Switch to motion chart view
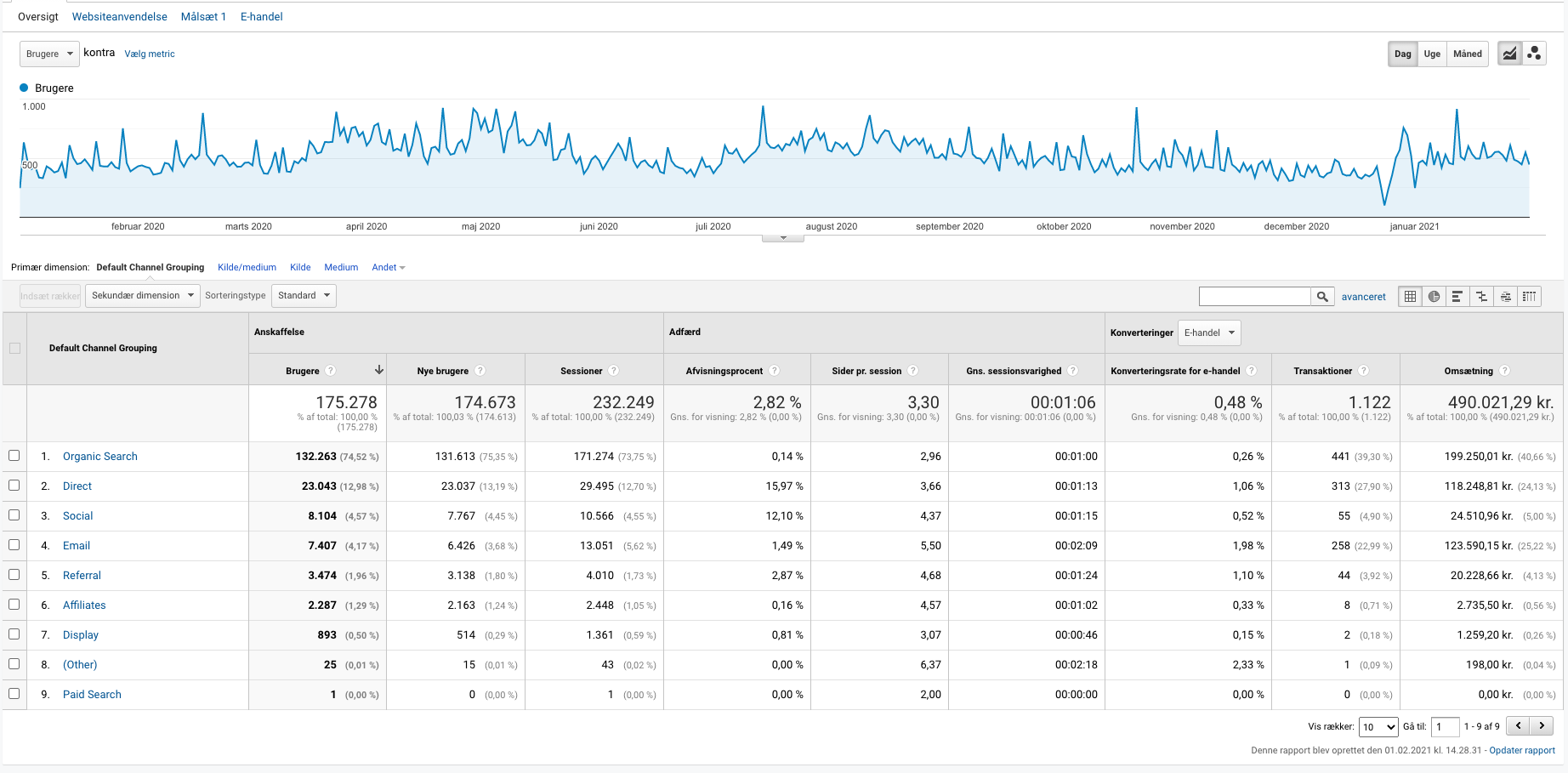This screenshot has width=1568, height=773. pos(1534,54)
